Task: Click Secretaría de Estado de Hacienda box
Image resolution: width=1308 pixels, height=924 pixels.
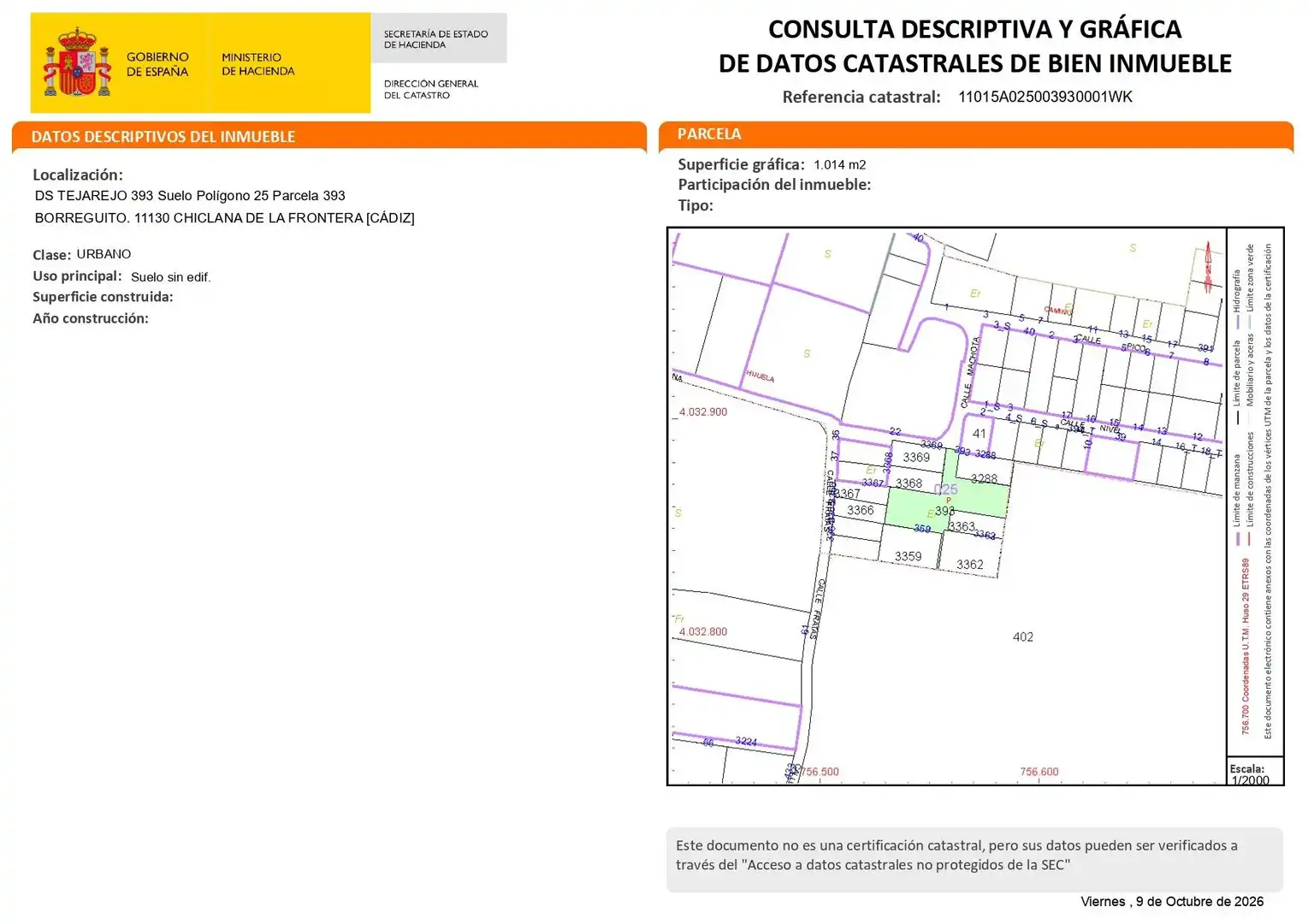Action: point(438,38)
